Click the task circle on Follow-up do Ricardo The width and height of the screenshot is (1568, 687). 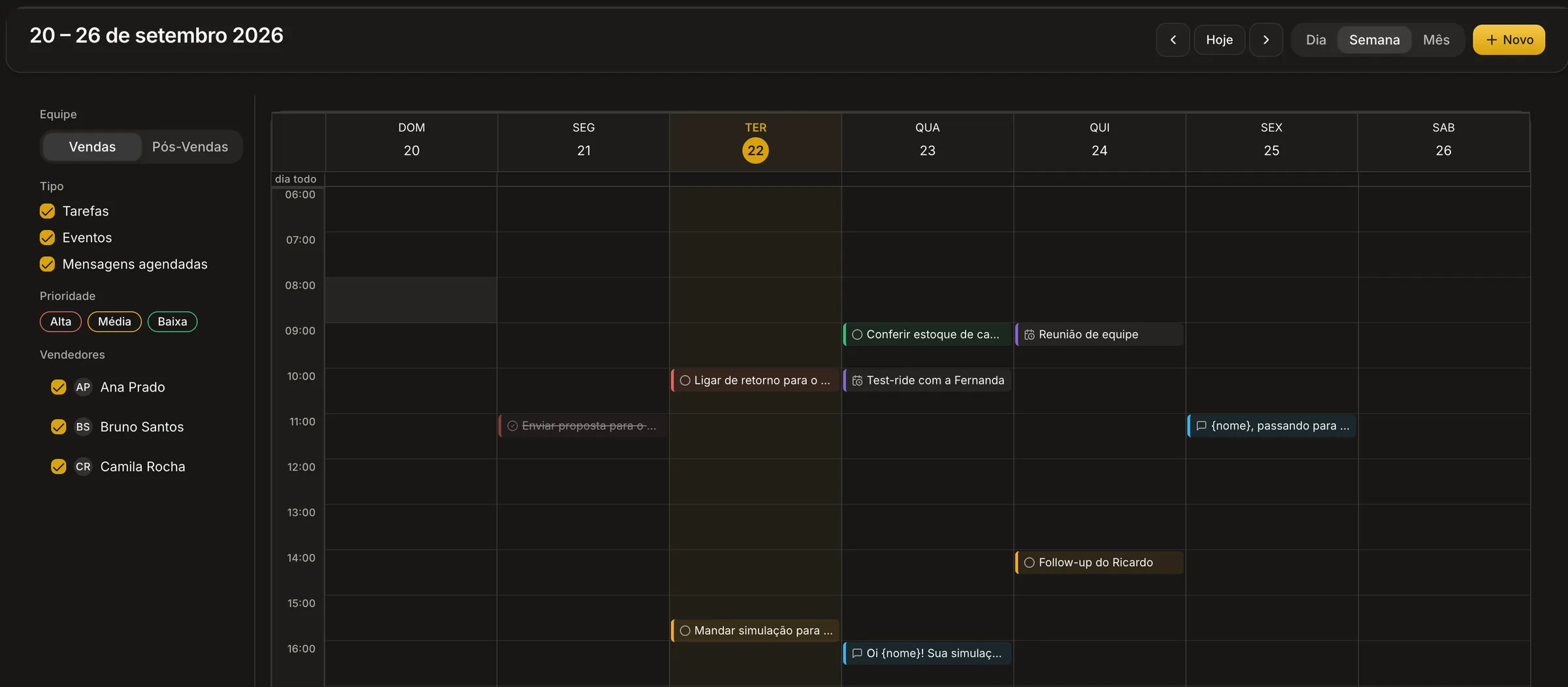pyautogui.click(x=1030, y=563)
